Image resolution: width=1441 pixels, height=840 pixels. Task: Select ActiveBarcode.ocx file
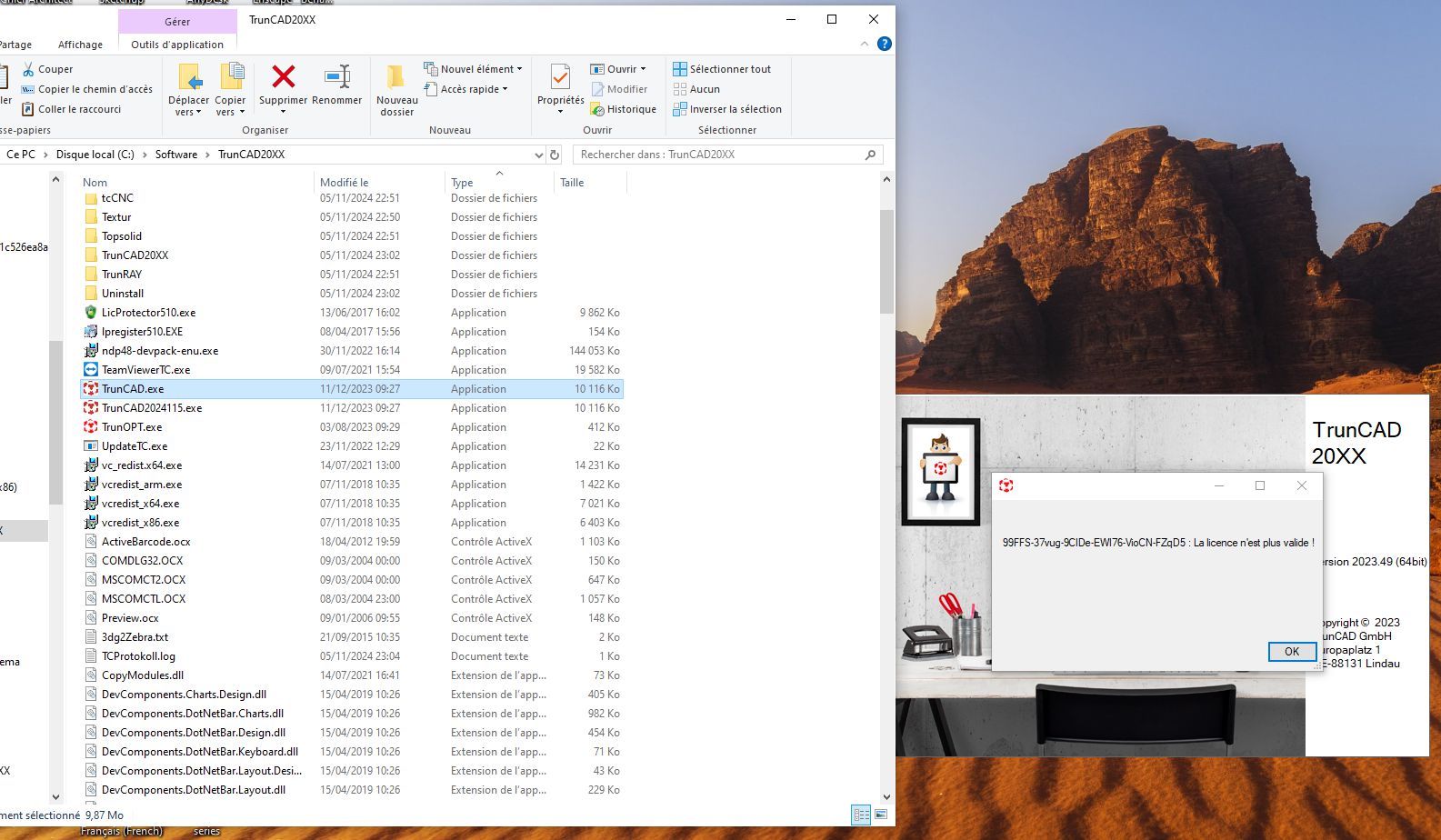pyautogui.click(x=145, y=542)
